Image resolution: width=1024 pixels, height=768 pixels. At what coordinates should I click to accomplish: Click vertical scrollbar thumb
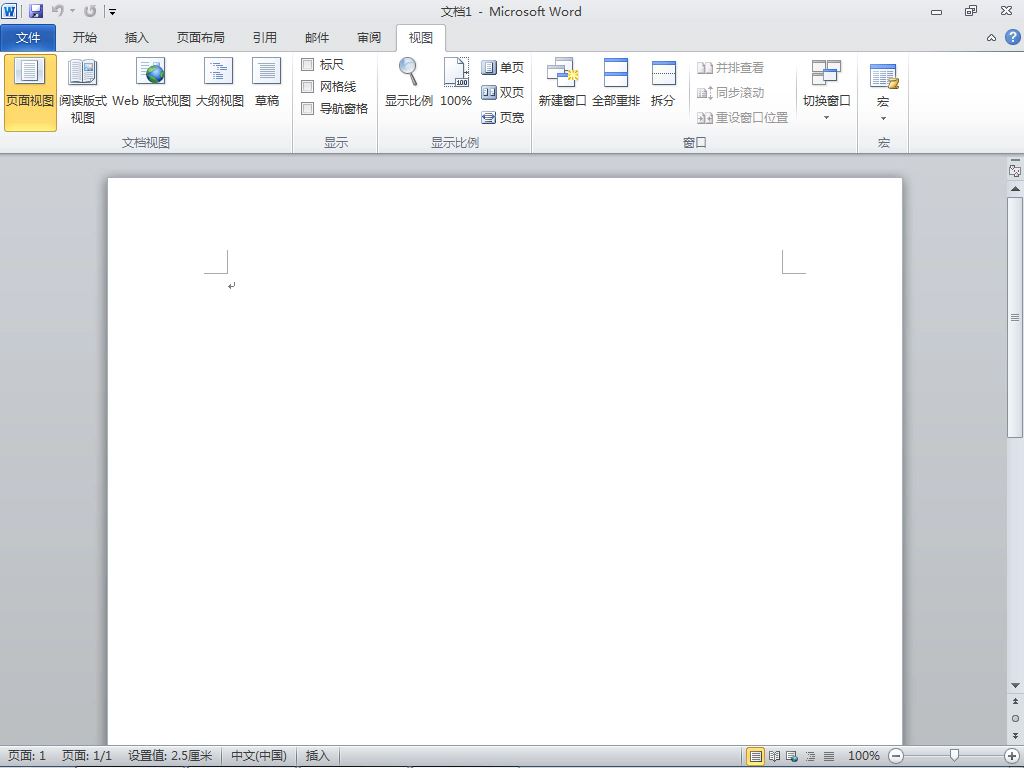pos(1015,318)
